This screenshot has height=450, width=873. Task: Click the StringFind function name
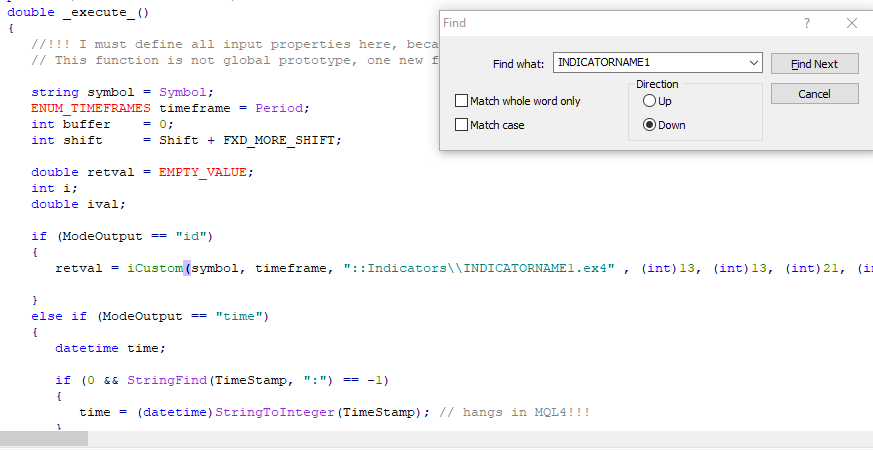167,380
